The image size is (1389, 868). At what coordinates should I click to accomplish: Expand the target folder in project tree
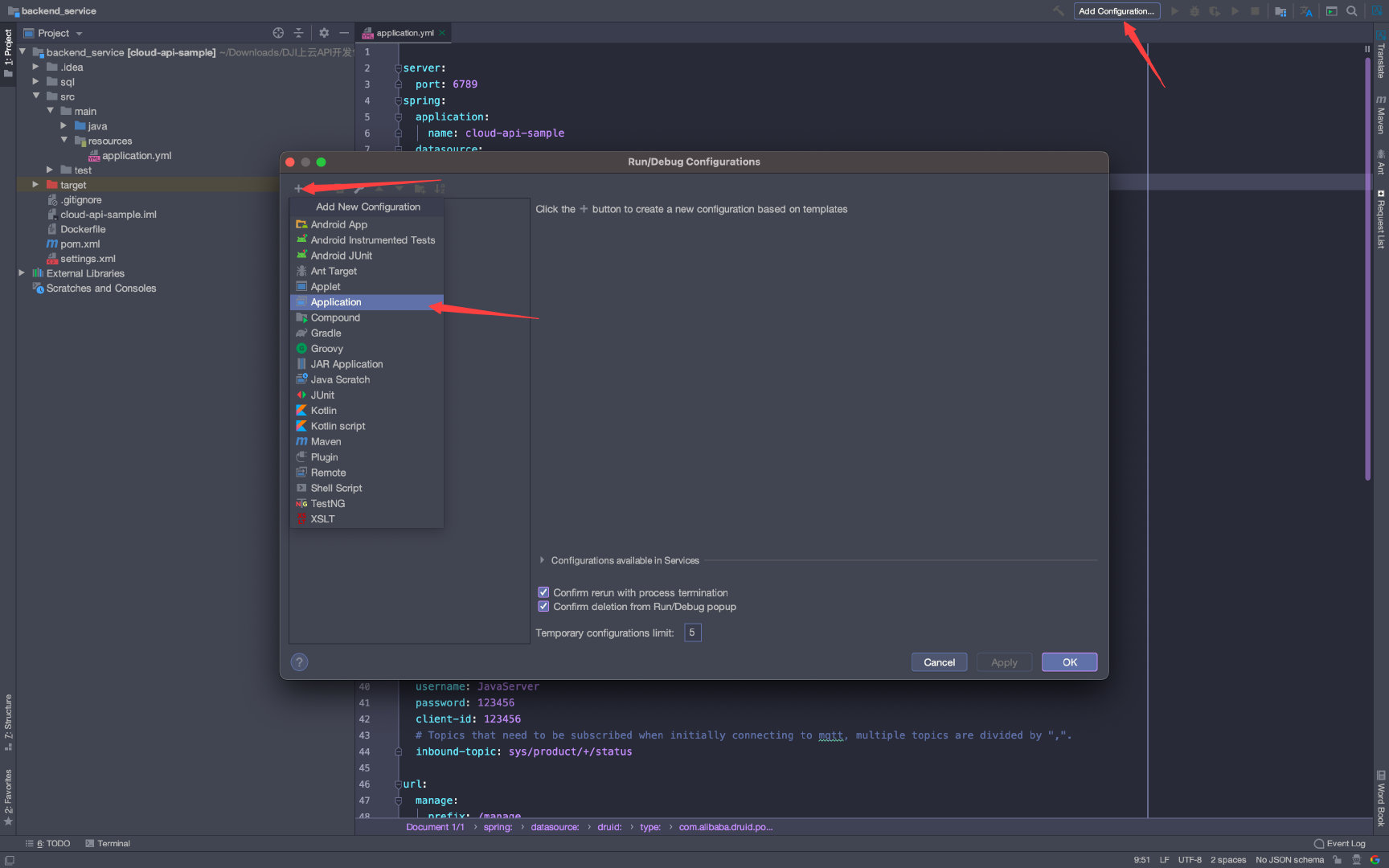click(35, 185)
